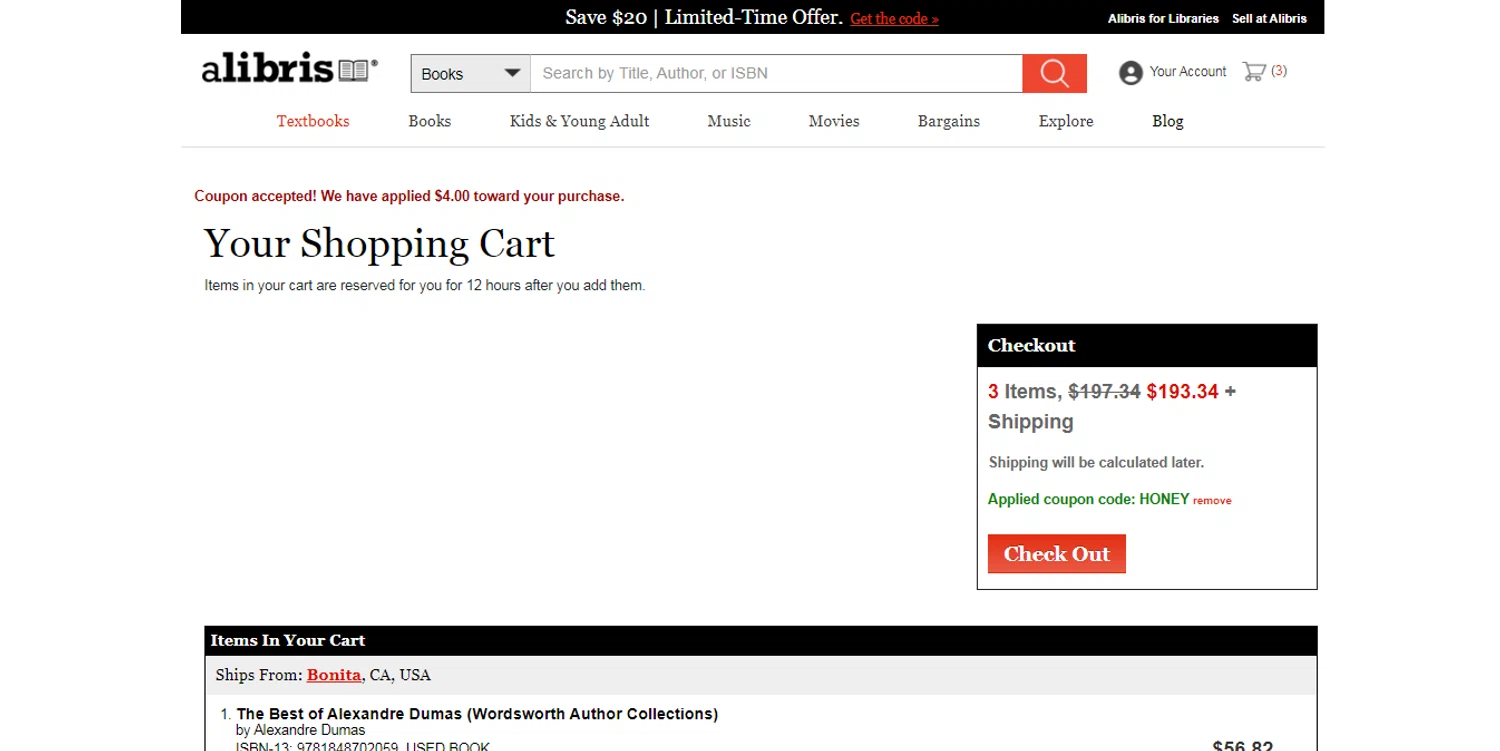Open the Movies section
Image resolution: width=1500 pixels, height=751 pixels.
click(x=834, y=121)
